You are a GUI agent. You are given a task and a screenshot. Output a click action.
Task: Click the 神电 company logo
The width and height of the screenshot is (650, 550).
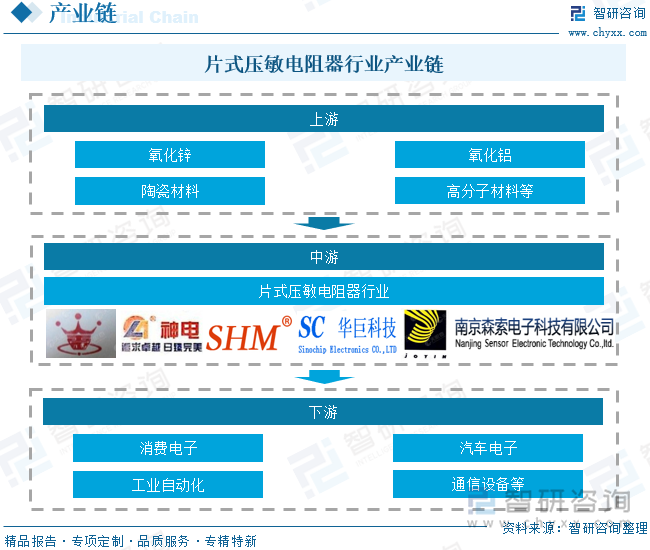pos(162,334)
